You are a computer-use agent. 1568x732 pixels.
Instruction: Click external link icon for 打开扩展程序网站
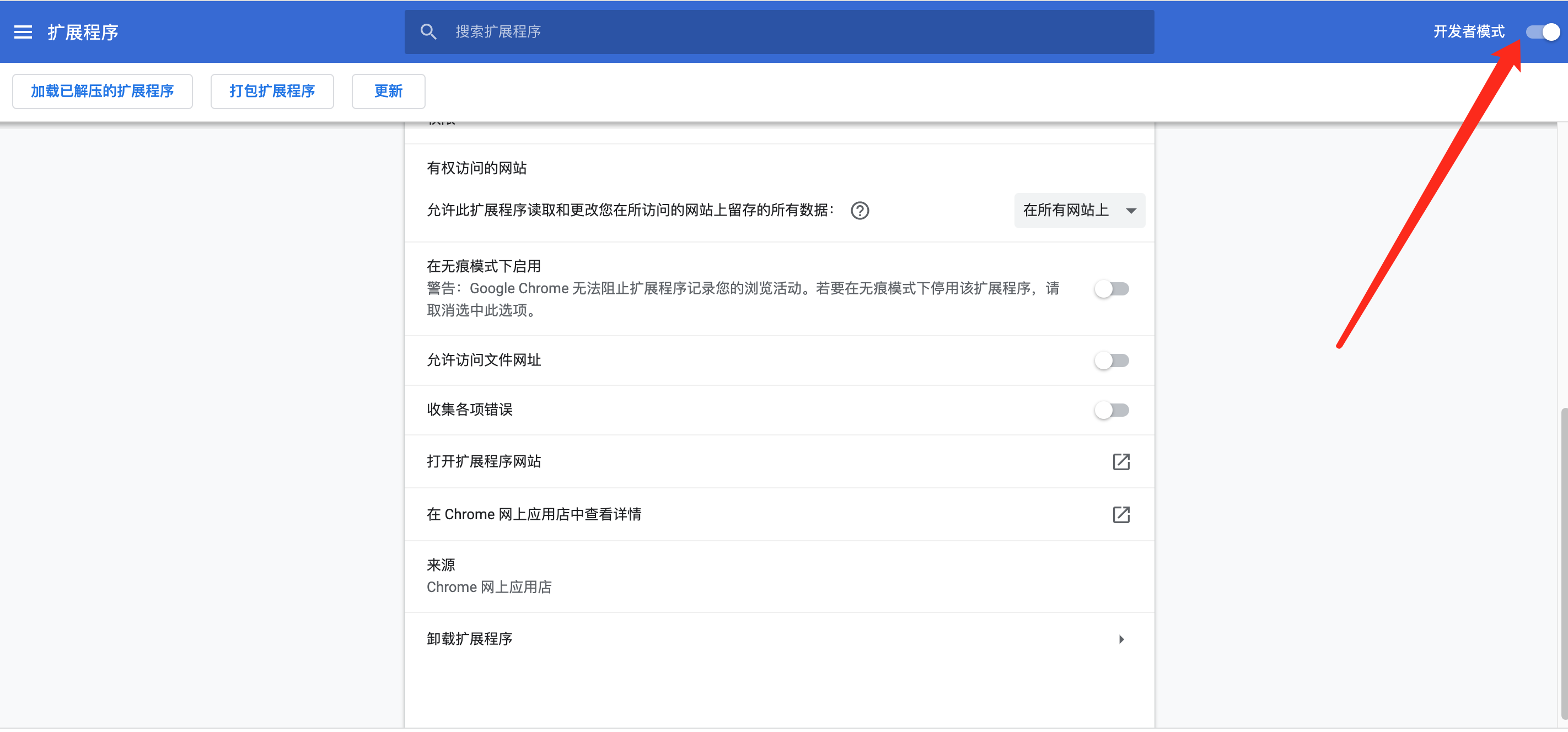pyautogui.click(x=1121, y=462)
